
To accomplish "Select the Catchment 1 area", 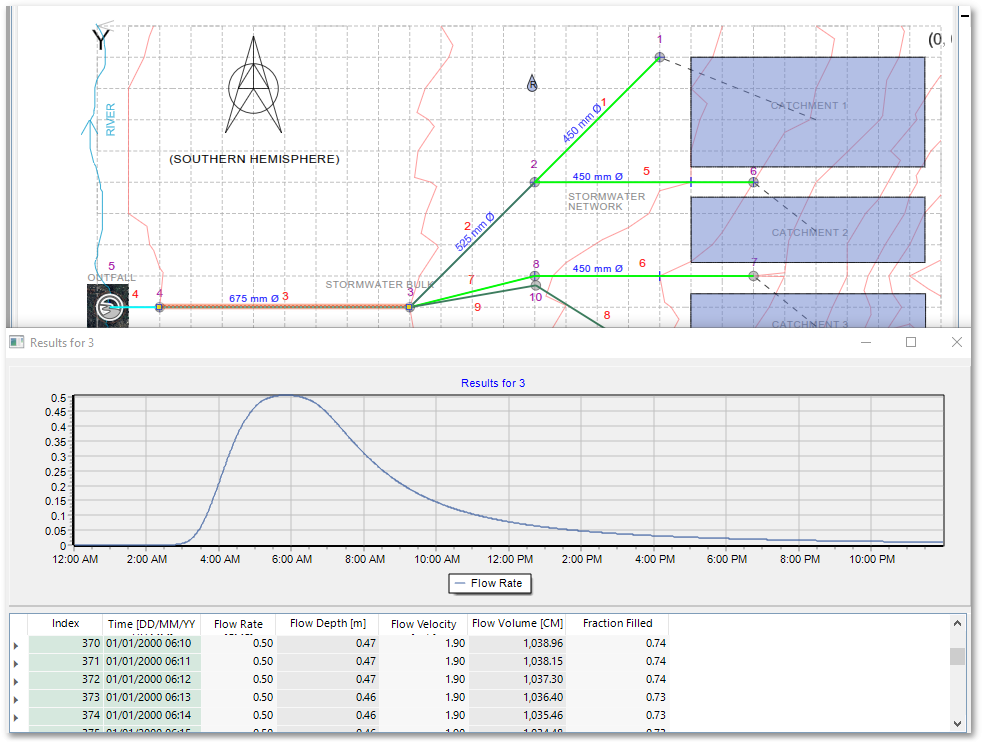I will coord(807,112).
